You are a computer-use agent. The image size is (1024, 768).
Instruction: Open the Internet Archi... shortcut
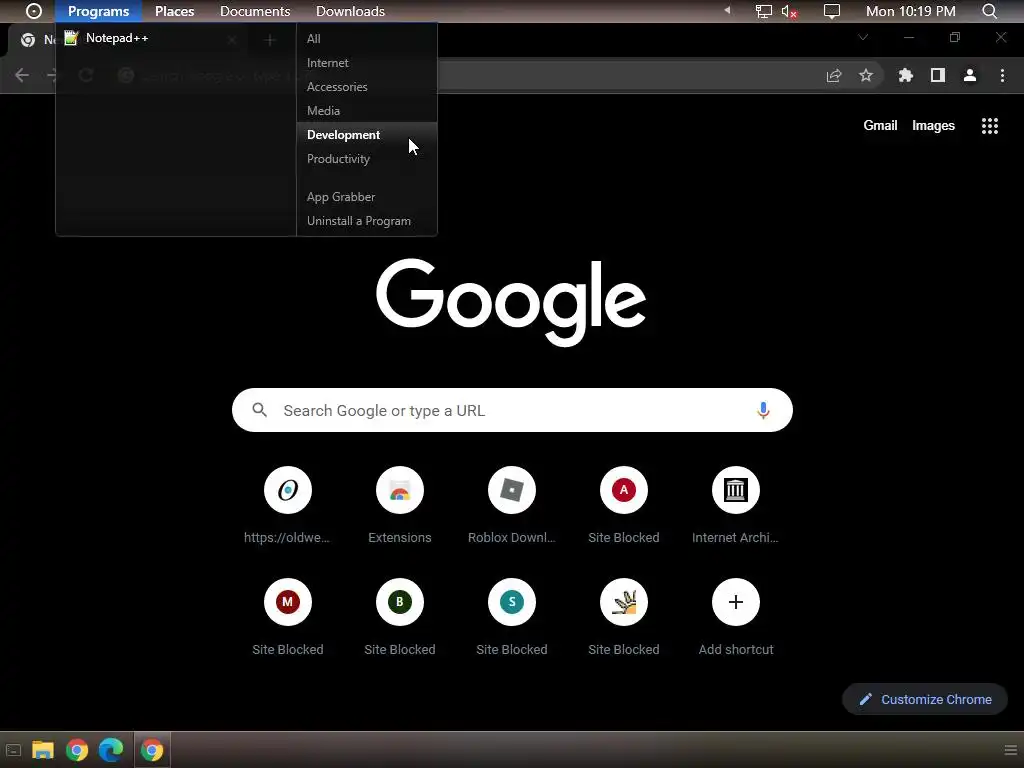735,505
